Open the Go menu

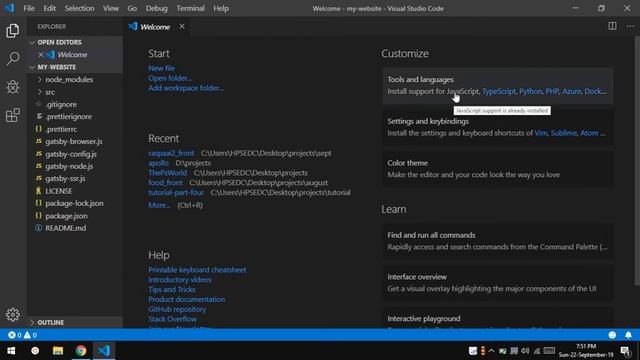coord(132,8)
